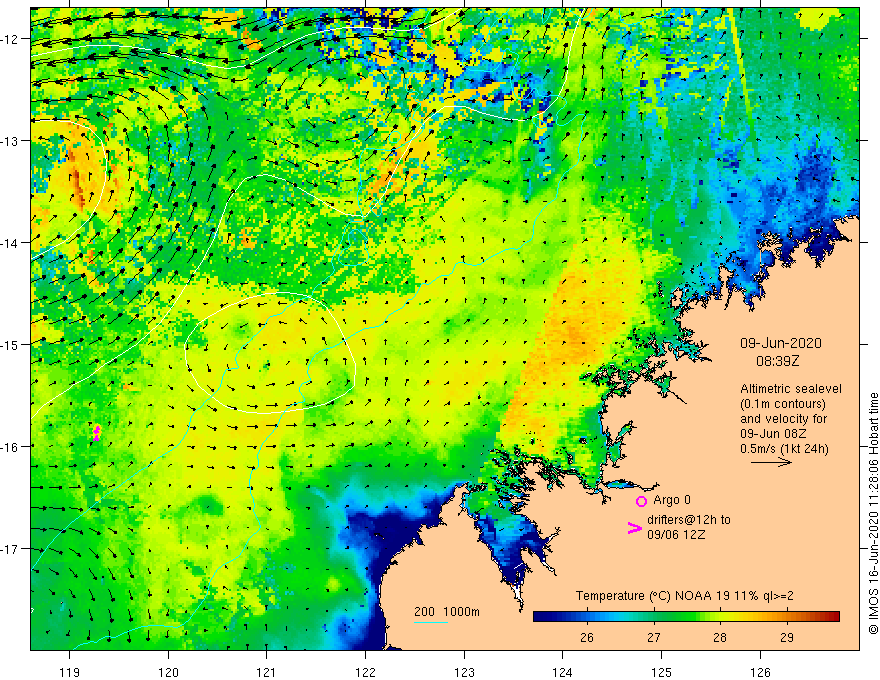Image resolution: width=880 pixels, height=680 pixels.
Task: Click the colour bar value 27
Action: pos(653,637)
